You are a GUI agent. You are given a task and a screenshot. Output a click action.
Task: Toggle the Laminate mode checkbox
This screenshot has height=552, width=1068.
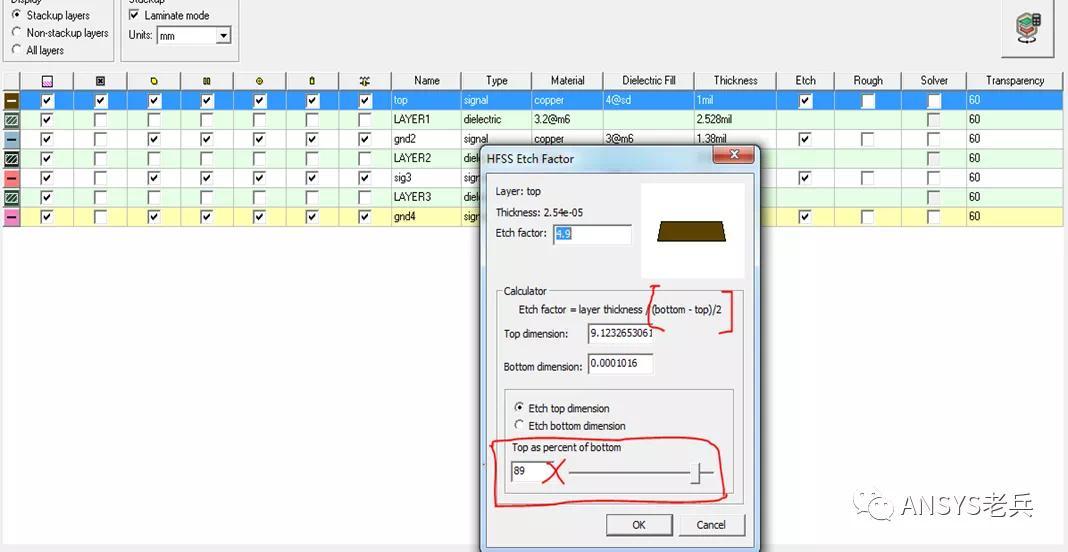134,14
